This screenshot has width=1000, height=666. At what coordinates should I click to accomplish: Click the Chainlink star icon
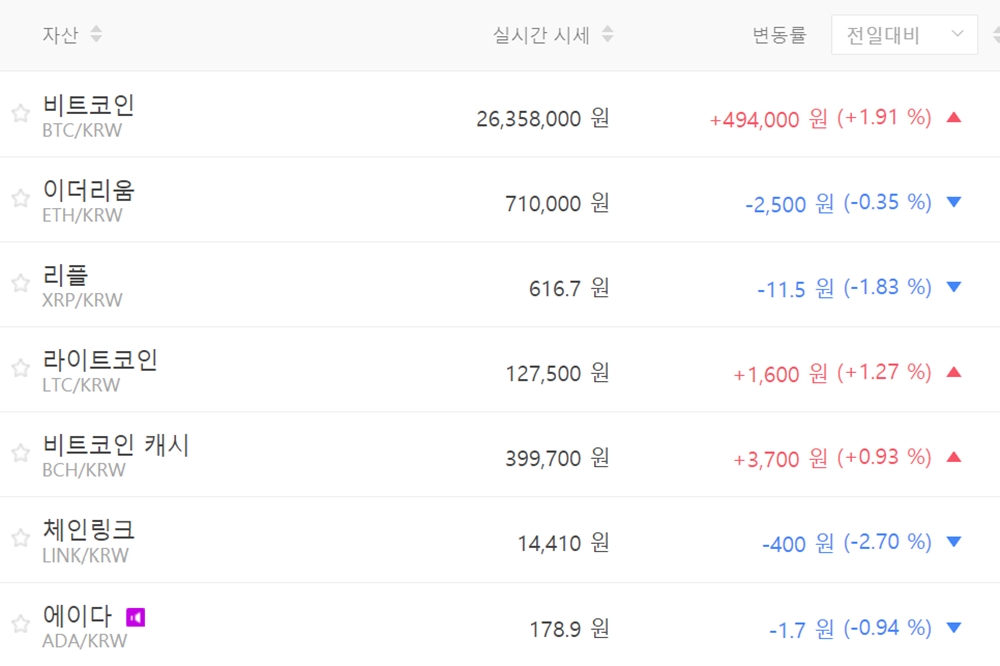(x=20, y=539)
